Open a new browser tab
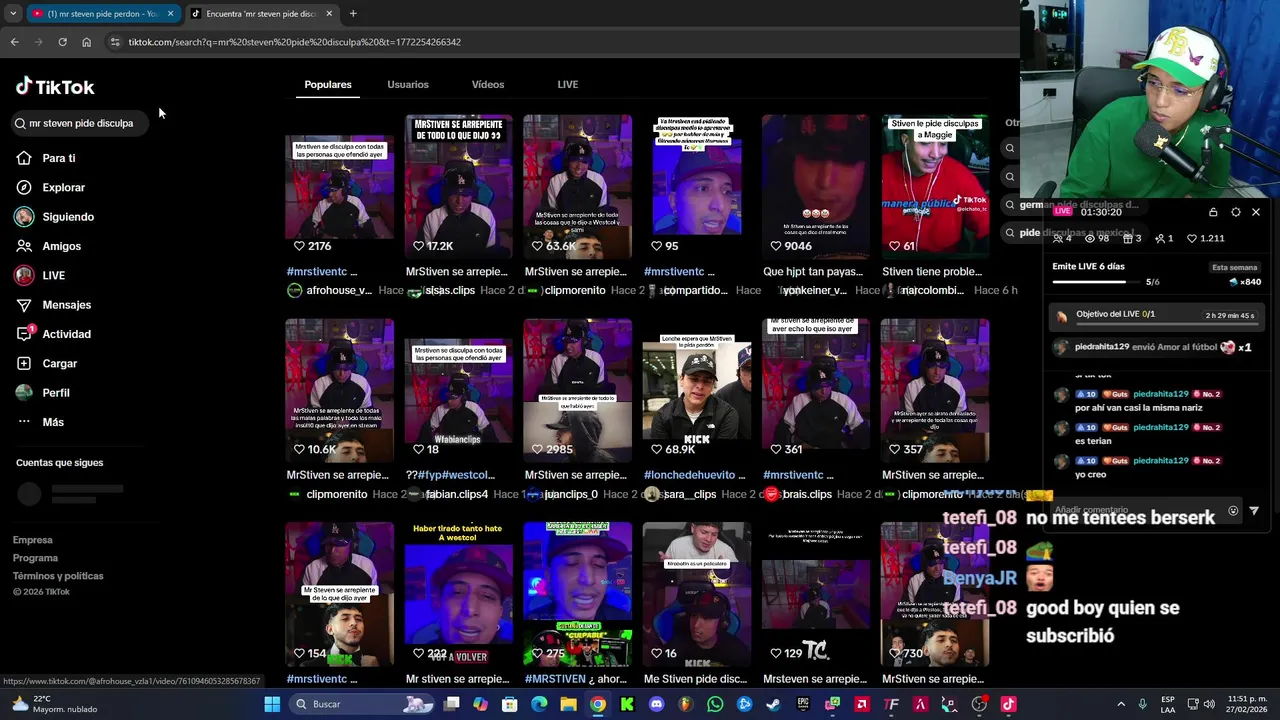Image resolution: width=1280 pixels, height=720 pixels. 353,14
